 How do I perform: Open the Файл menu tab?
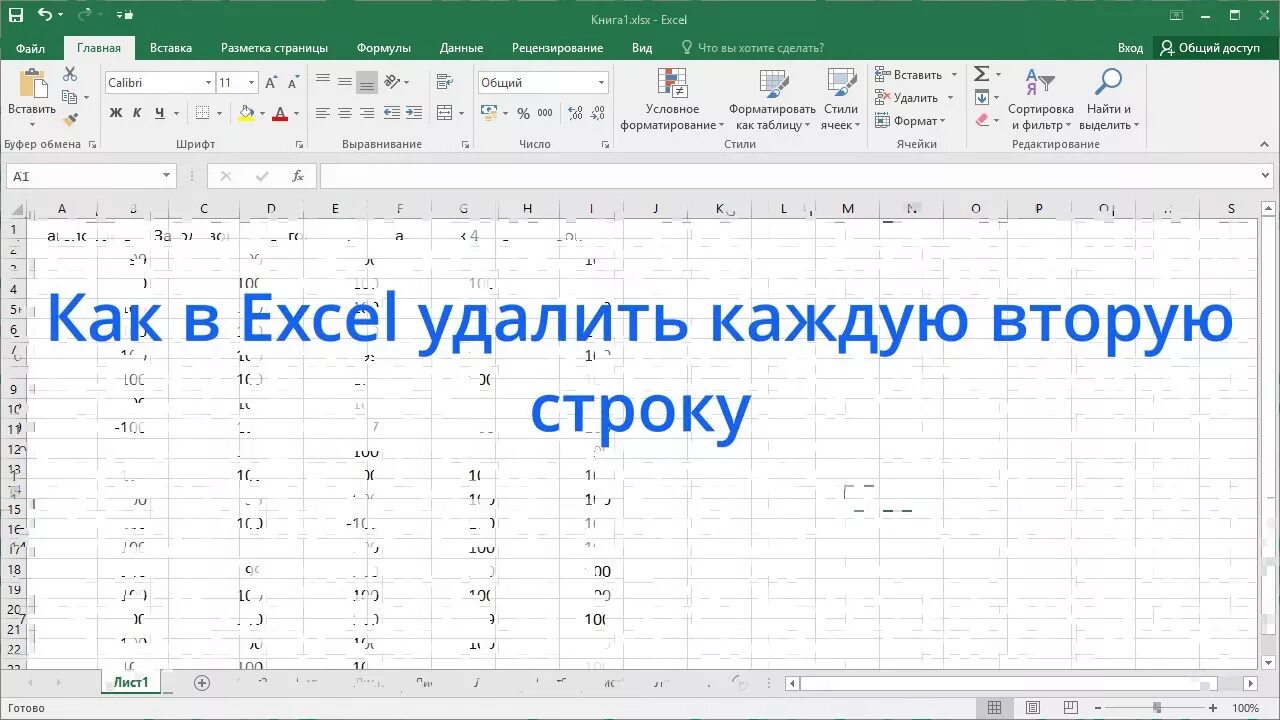pyautogui.click(x=30, y=48)
